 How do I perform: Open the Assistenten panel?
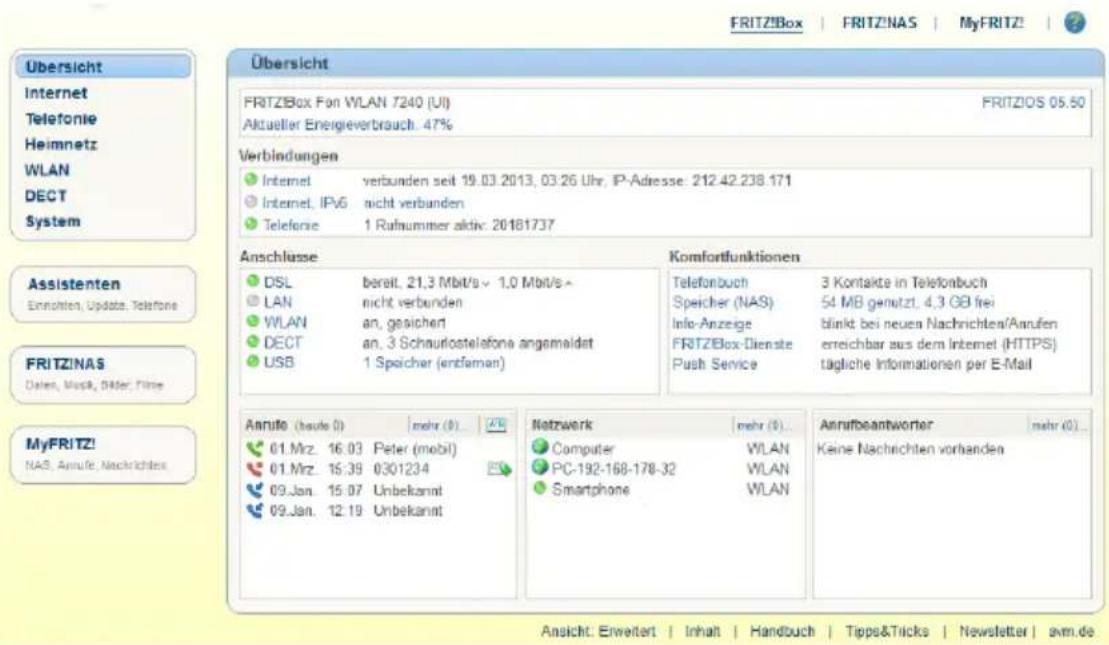103,294
